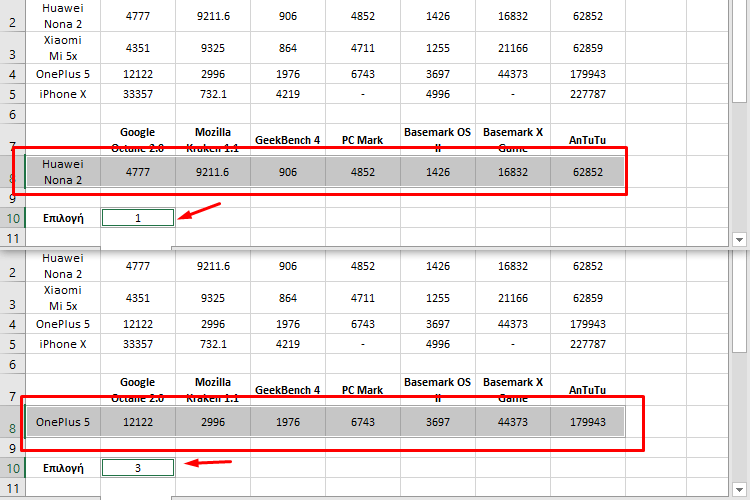750x500 pixels.
Task: Click the grey 2996 cell in lower row 8
Action: click(x=213, y=422)
